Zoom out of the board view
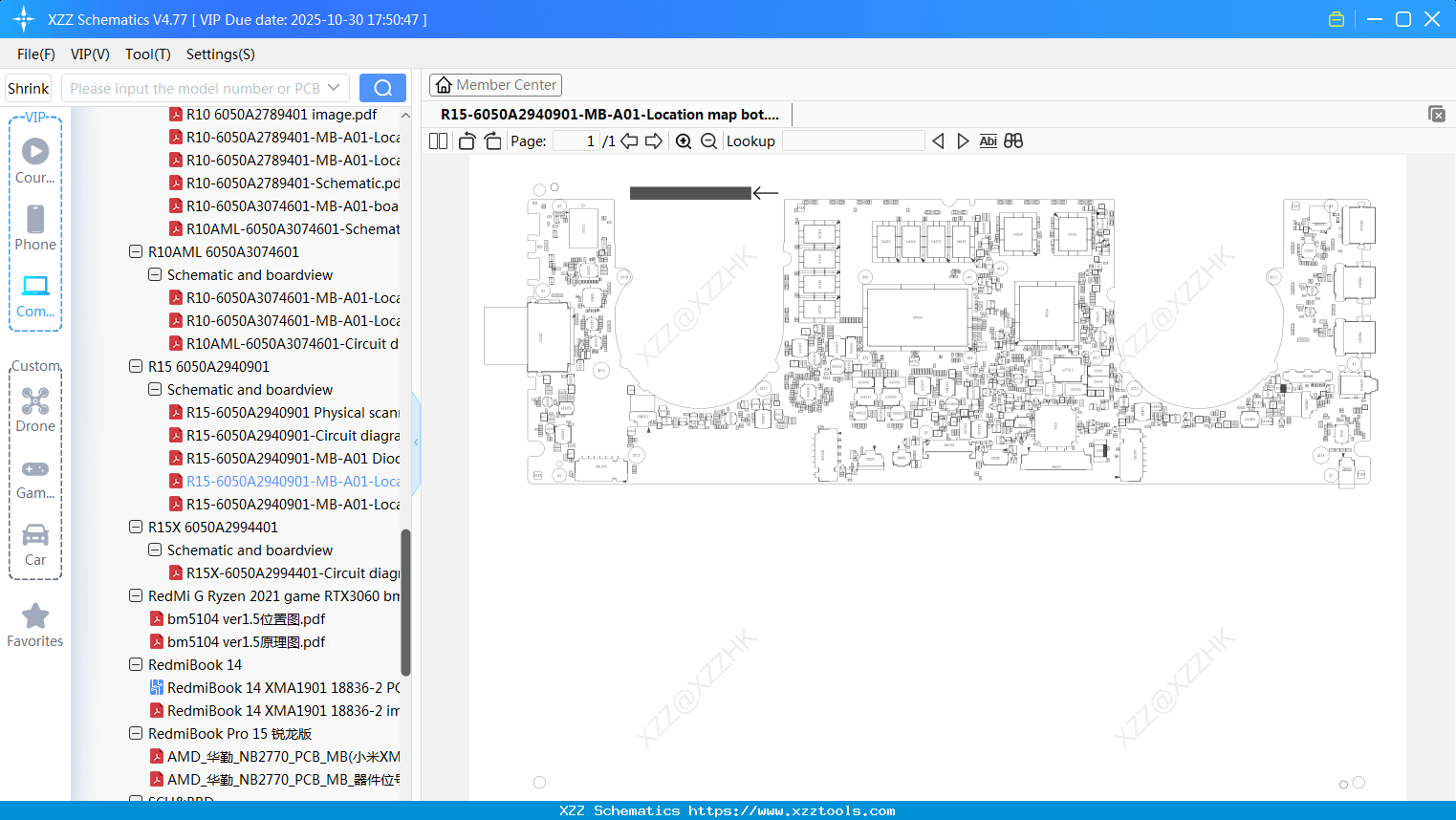The image size is (1456, 820). 708,141
